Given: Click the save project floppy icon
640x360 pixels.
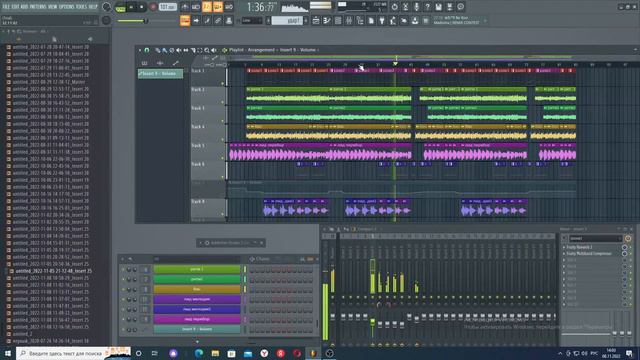Looking at the screenshot, I should click(x=438, y=7).
